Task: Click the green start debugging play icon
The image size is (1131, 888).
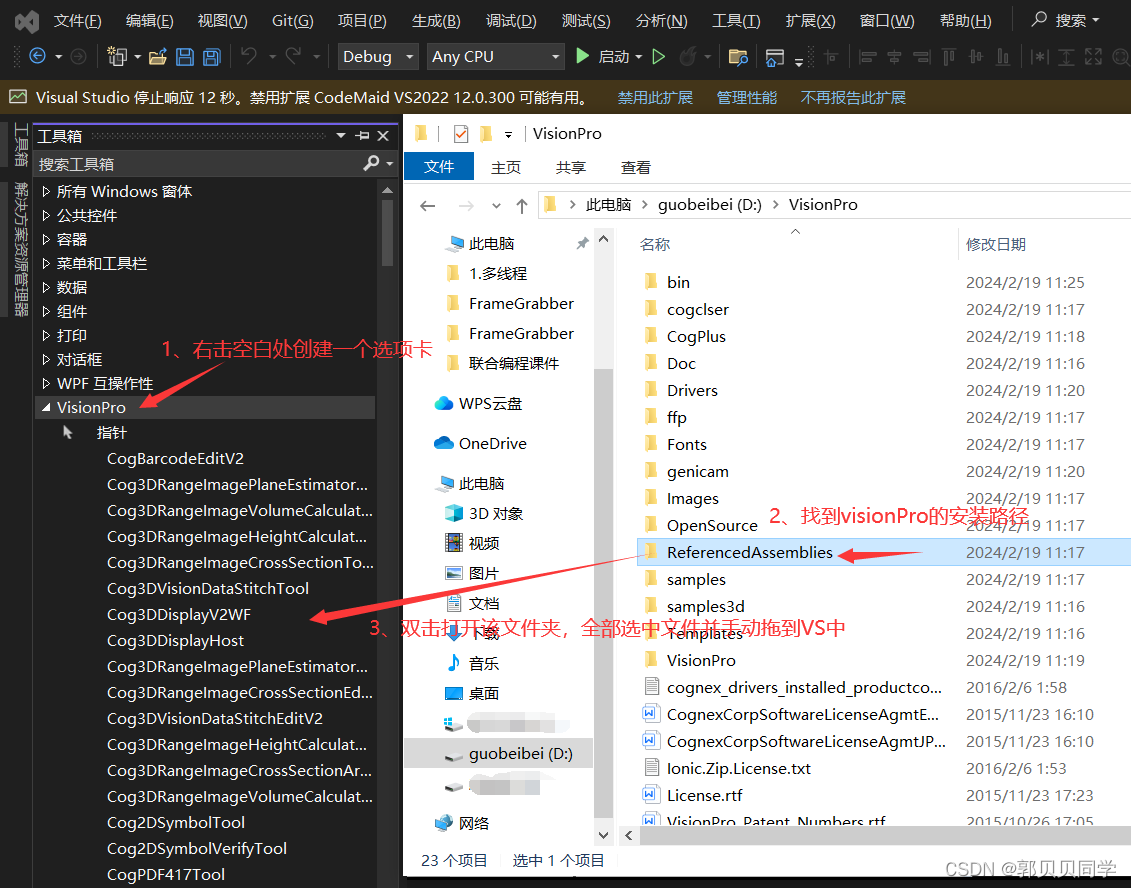Action: click(x=582, y=56)
